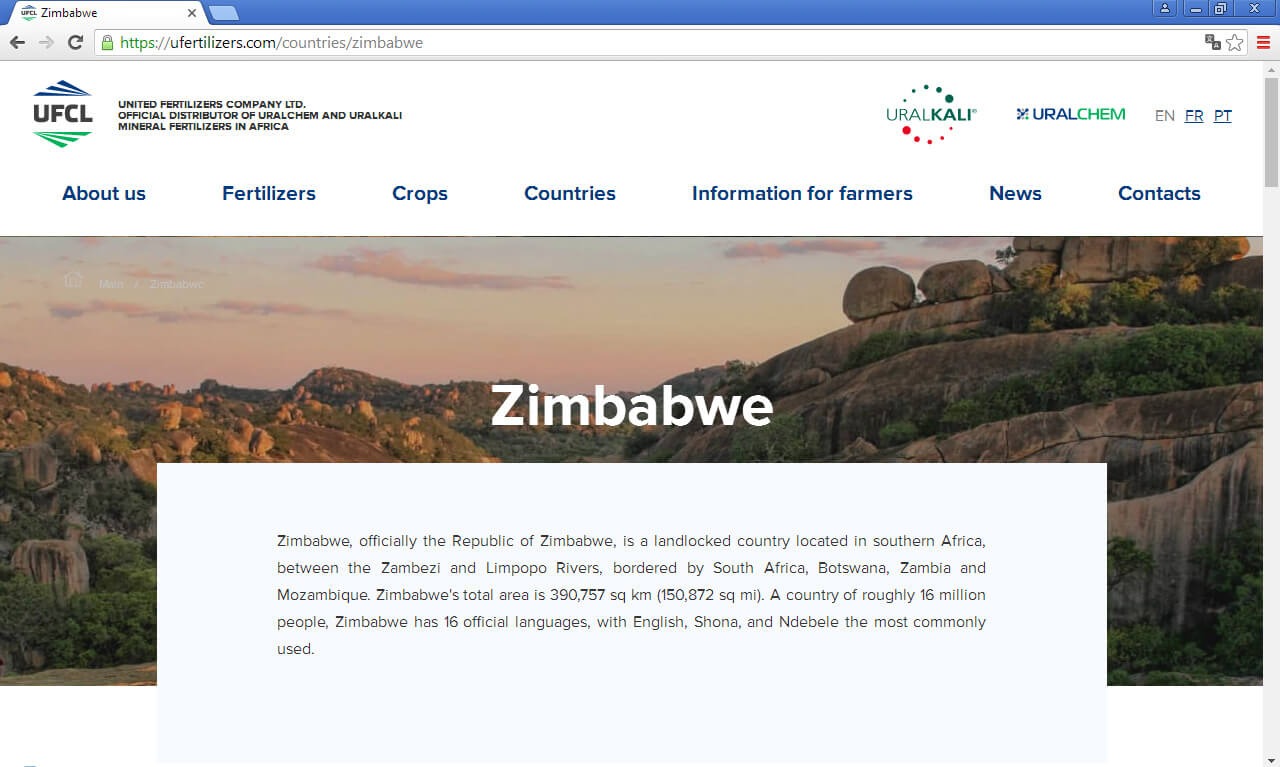Reload the page with the refresh icon
1280x767 pixels.
pyautogui.click(x=75, y=42)
